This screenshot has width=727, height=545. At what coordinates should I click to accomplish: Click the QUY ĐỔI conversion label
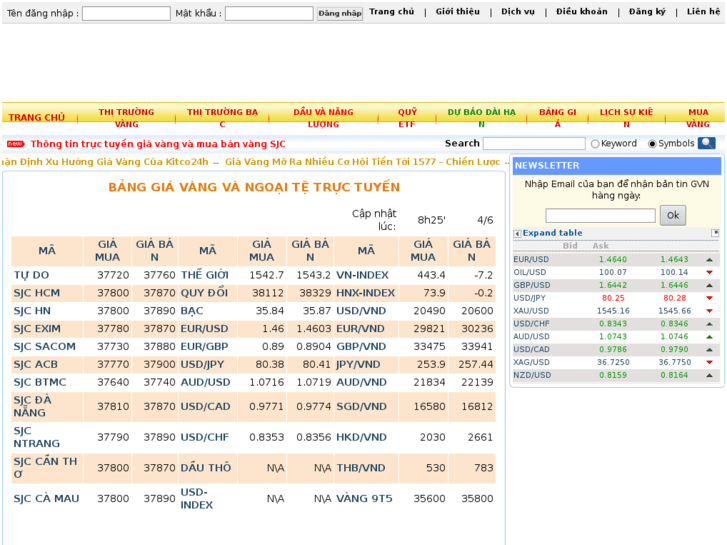click(x=204, y=293)
